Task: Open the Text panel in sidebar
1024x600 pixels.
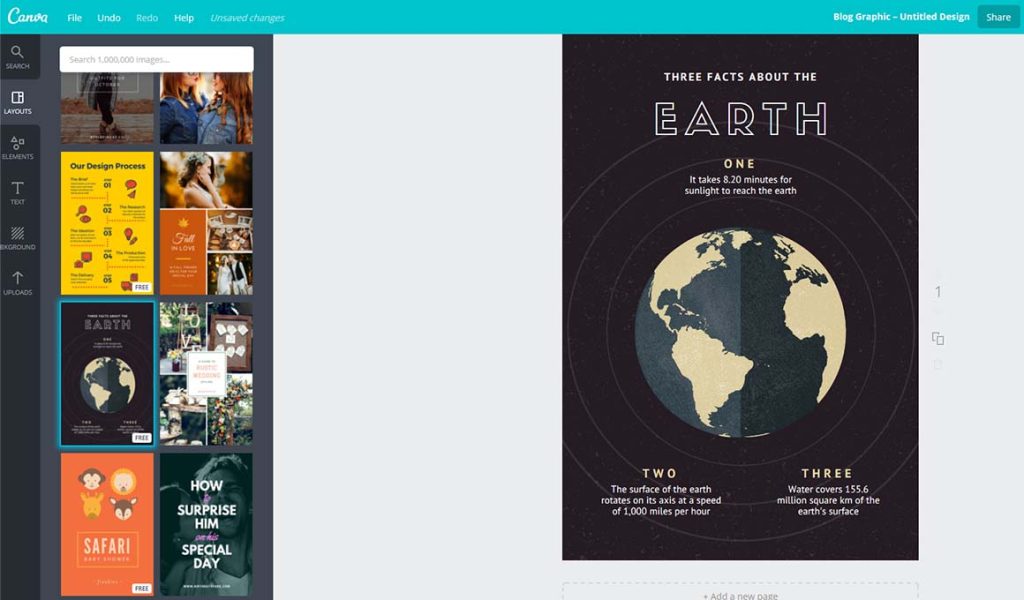Action: click(x=18, y=193)
